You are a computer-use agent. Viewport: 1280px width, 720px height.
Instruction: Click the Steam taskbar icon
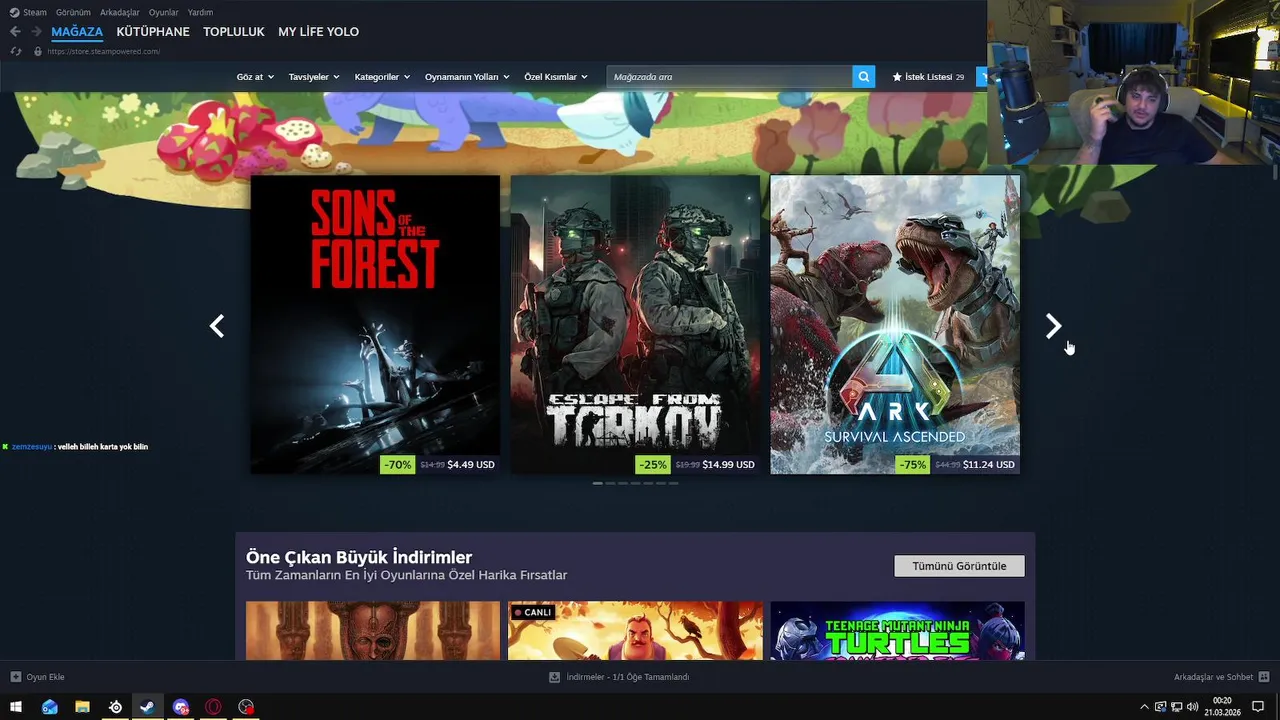pos(148,707)
